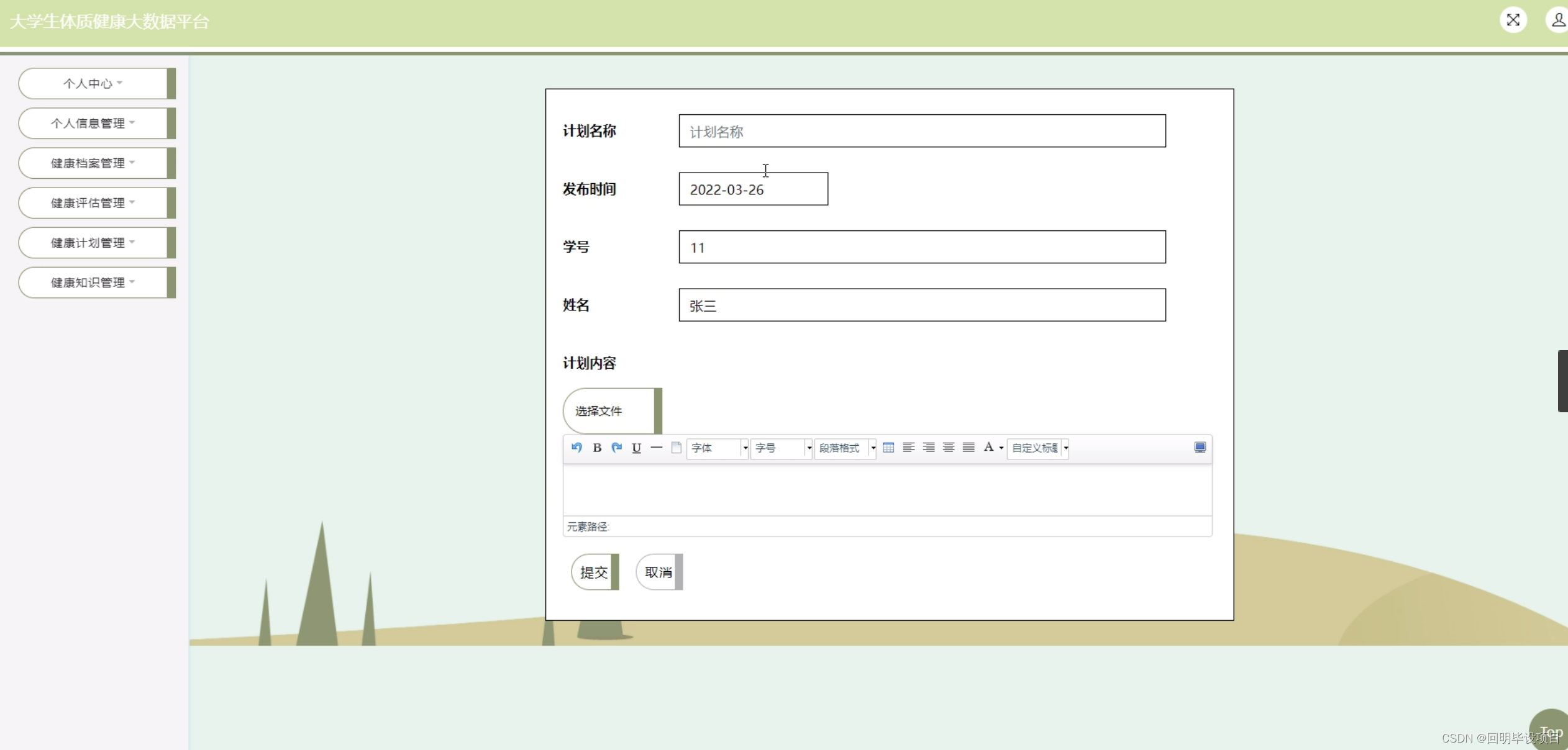The width and height of the screenshot is (1568, 750).
Task: Insert a horizontal line via editor toolbar
Action: tap(656, 448)
